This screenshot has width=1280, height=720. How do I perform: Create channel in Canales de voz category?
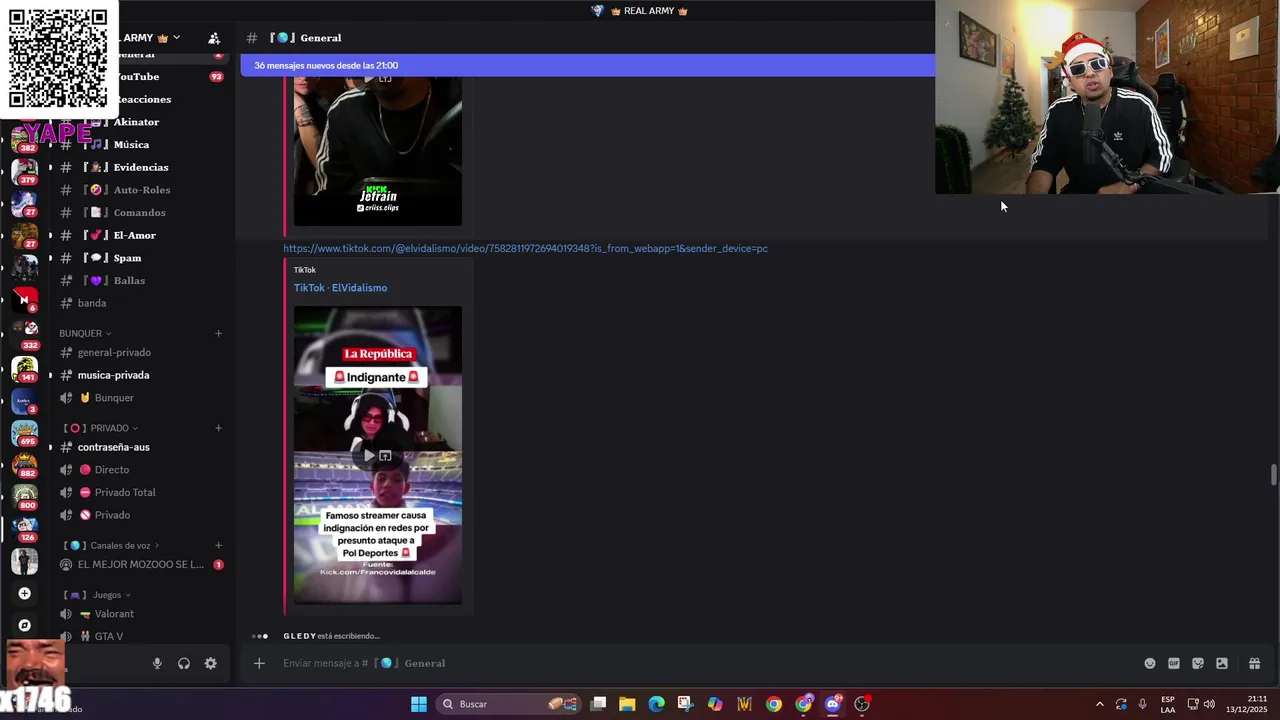click(218, 545)
